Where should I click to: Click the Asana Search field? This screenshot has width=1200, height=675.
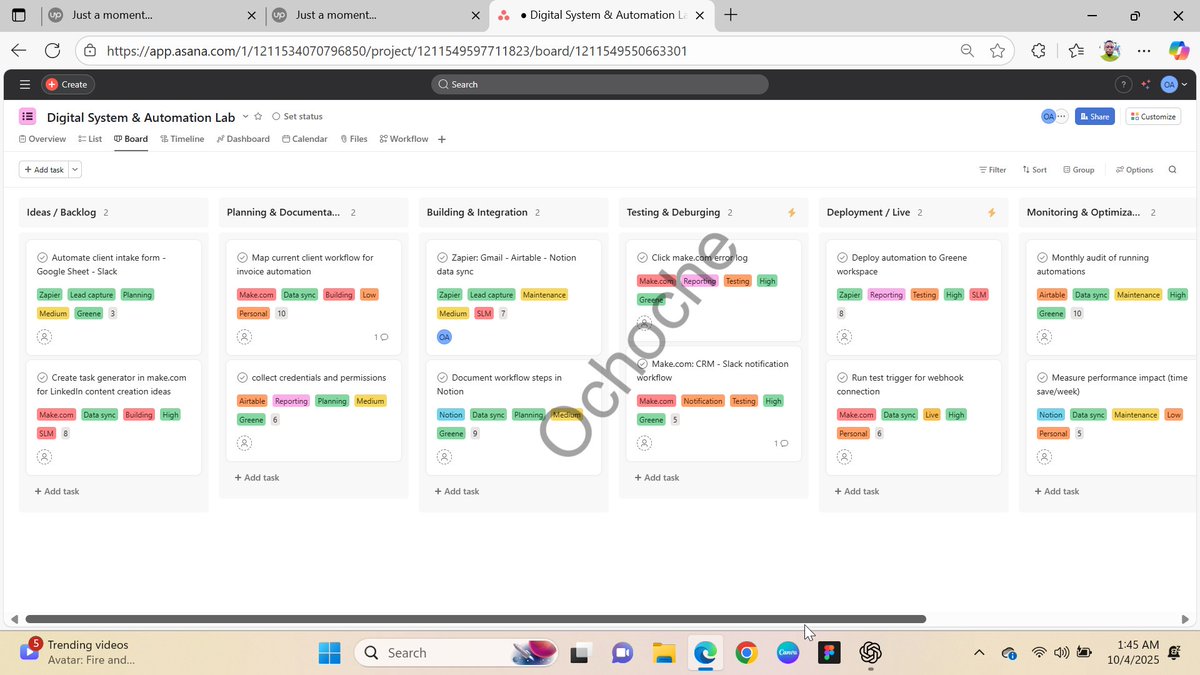tap(600, 85)
